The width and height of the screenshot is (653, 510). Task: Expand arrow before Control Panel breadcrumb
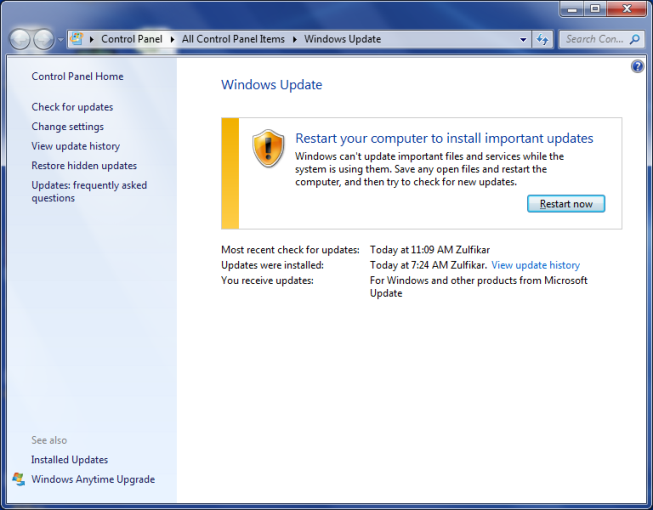pos(92,39)
